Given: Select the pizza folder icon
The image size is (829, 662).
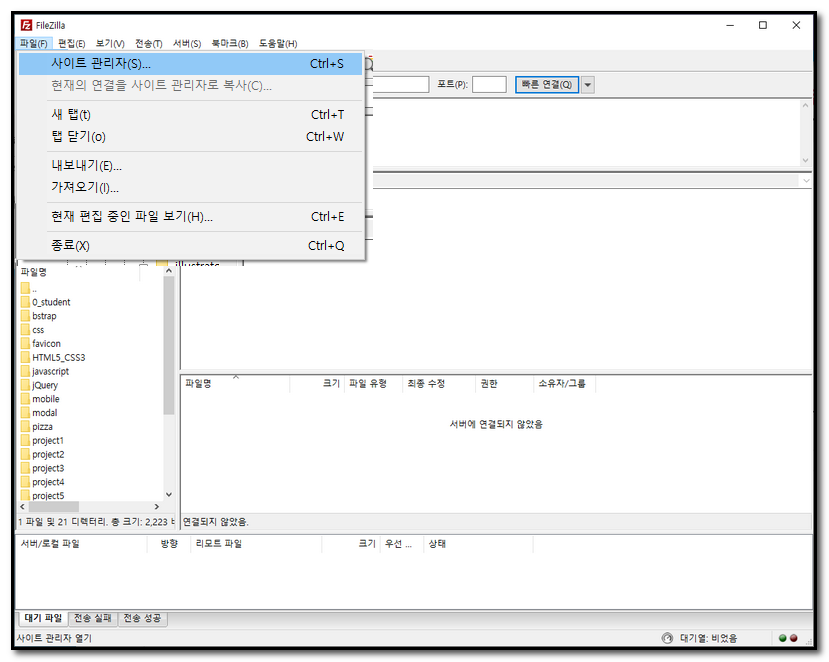Looking at the screenshot, I should [x=26, y=427].
